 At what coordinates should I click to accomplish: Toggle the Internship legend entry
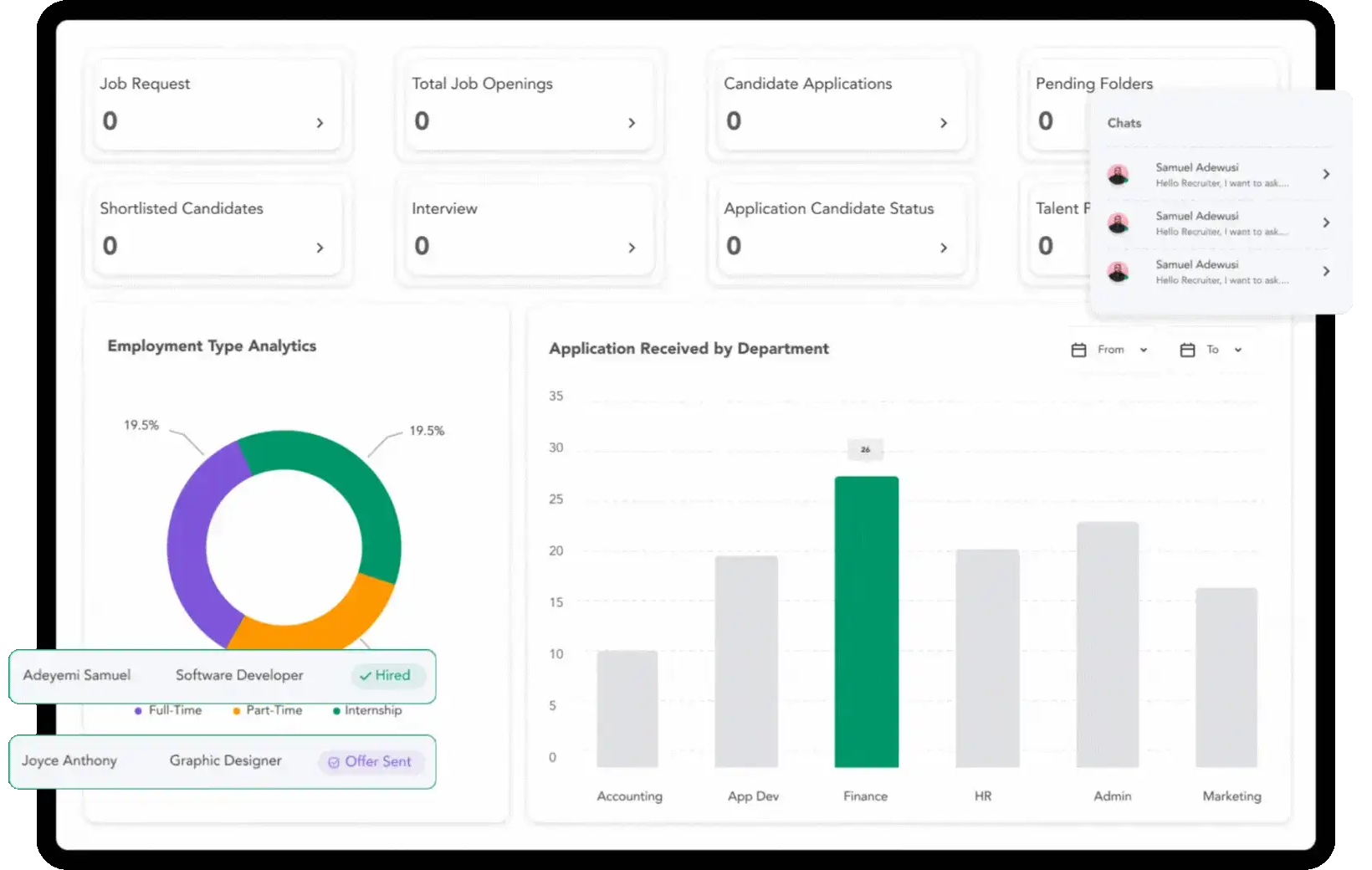point(366,710)
